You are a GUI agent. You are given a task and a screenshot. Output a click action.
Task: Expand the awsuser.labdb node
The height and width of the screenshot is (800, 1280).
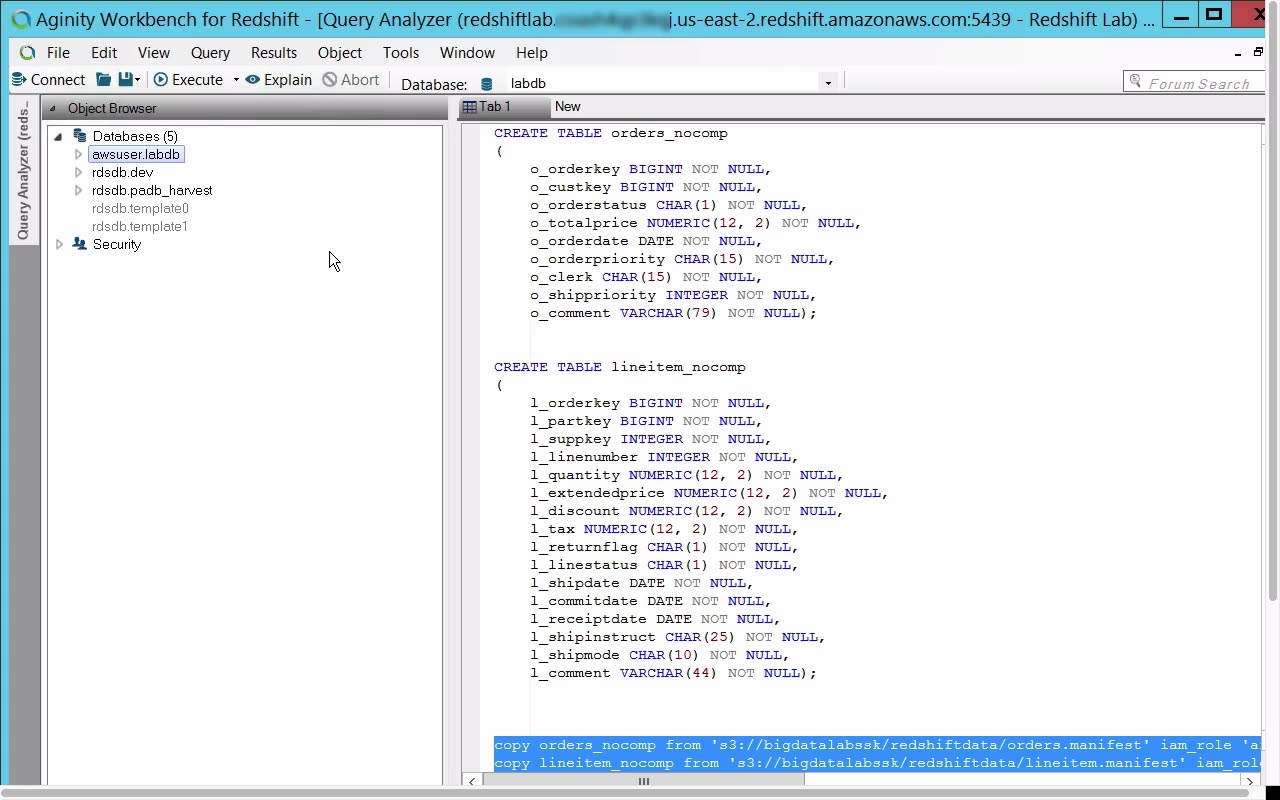(78, 155)
